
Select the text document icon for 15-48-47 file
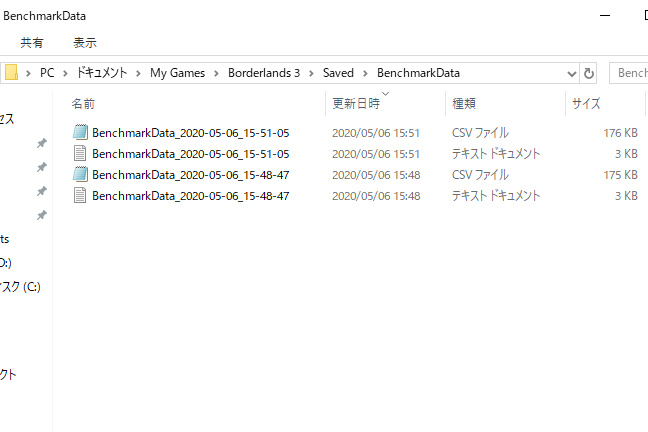click(81, 195)
